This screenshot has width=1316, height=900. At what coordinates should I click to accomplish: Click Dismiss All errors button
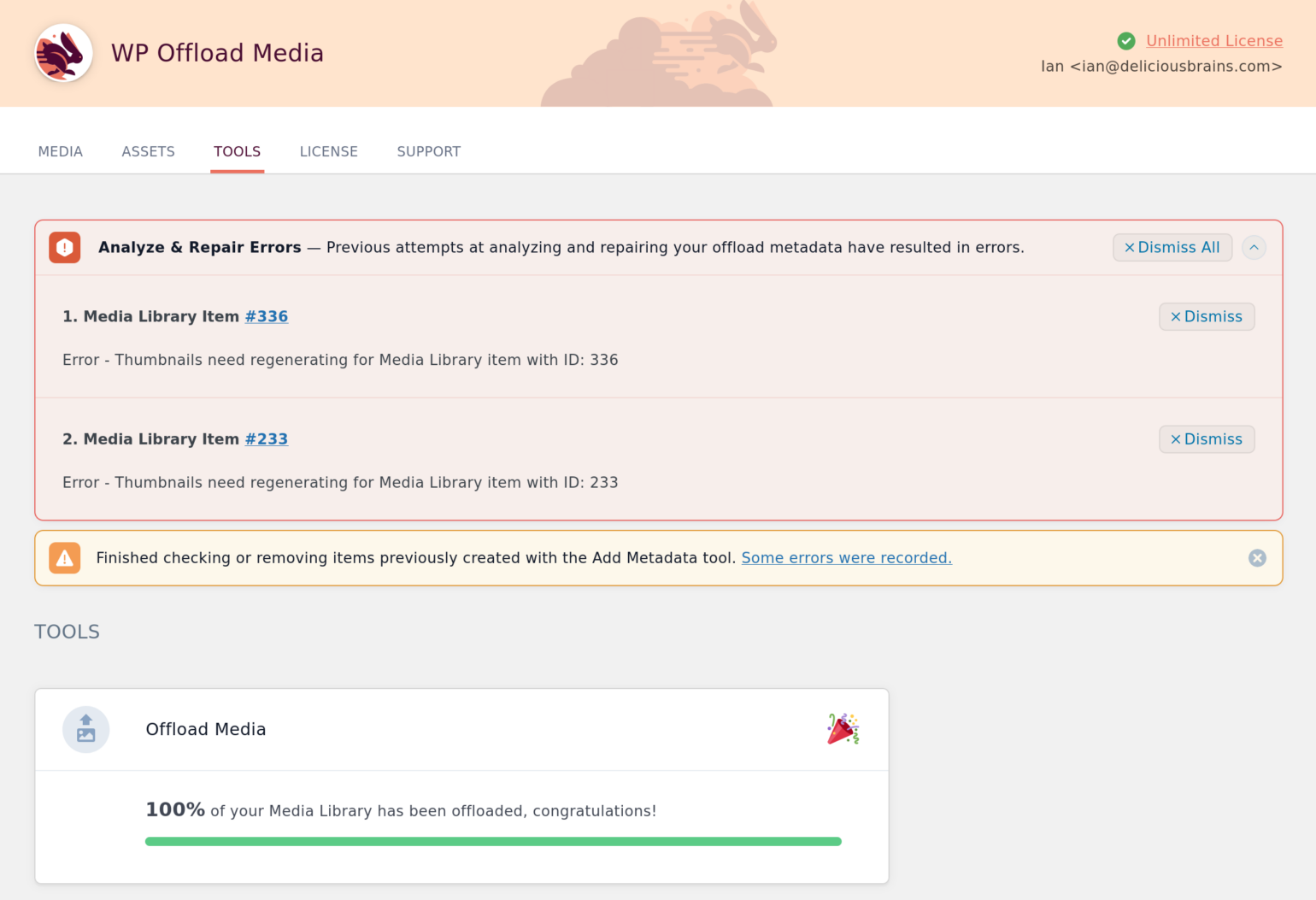(x=1172, y=248)
